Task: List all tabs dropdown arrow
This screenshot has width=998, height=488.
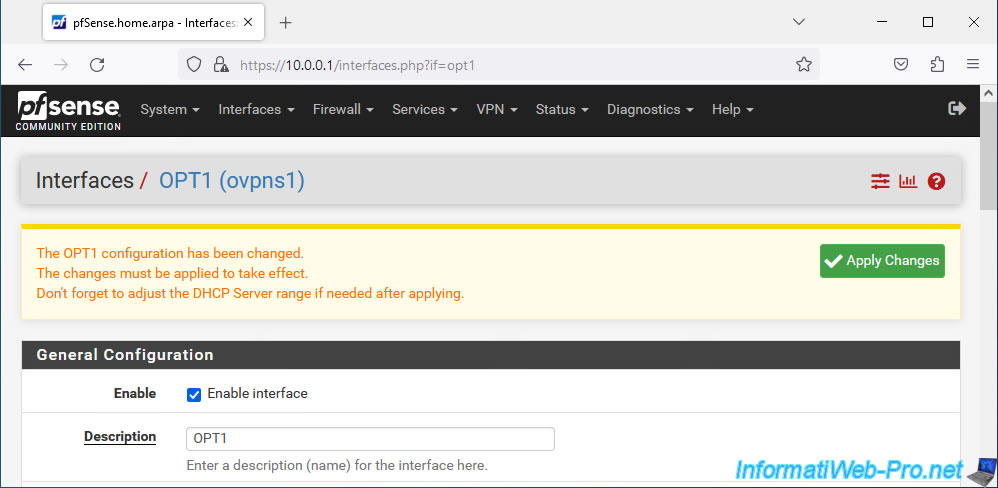Action: click(799, 22)
